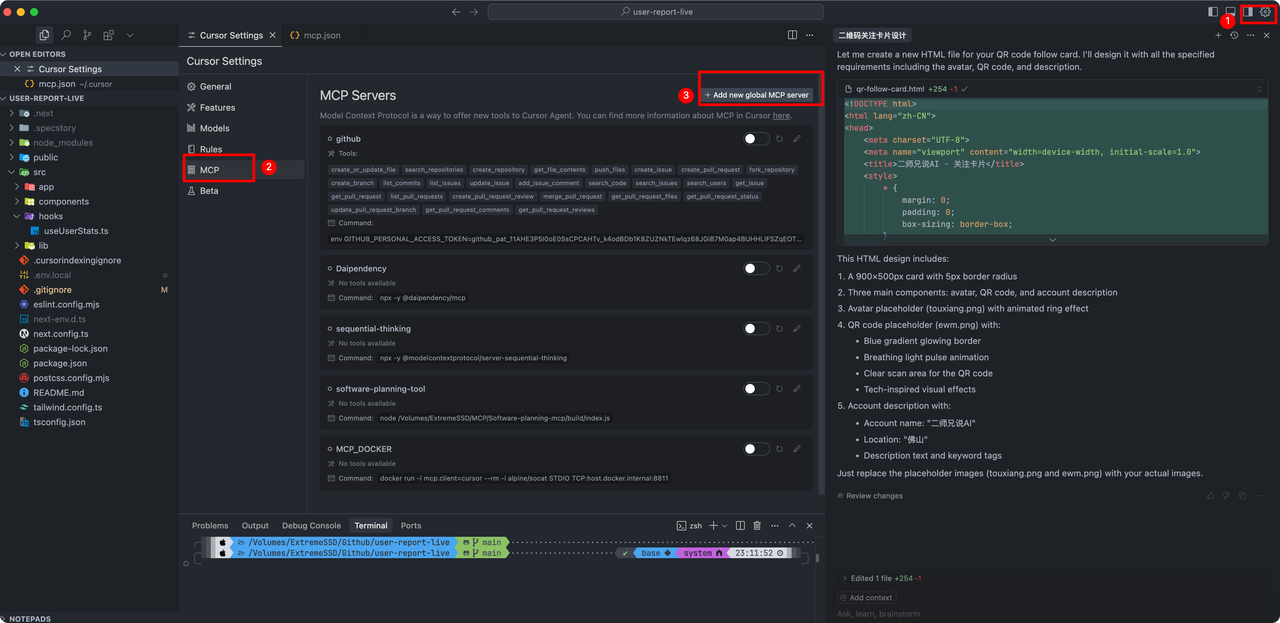Screen dimensions: 1280x623
Task: Switch to the mcp.json editor tab
Action: pos(316,35)
